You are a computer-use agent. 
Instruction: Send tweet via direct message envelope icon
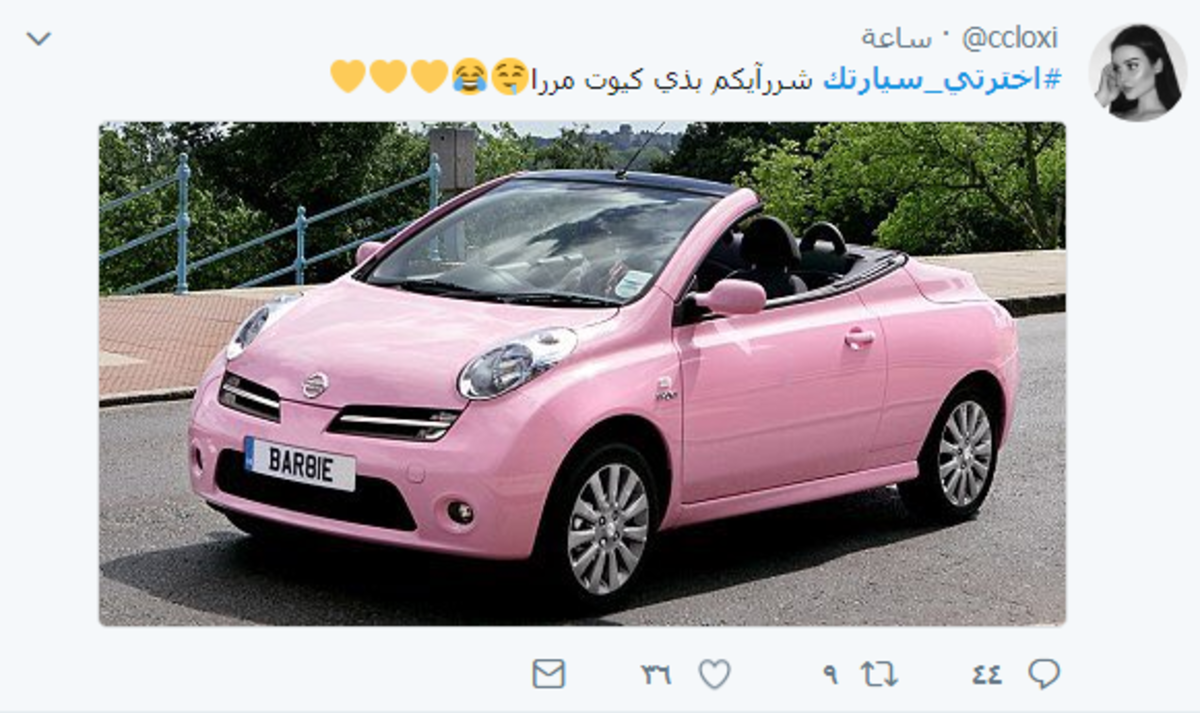pyautogui.click(x=549, y=674)
